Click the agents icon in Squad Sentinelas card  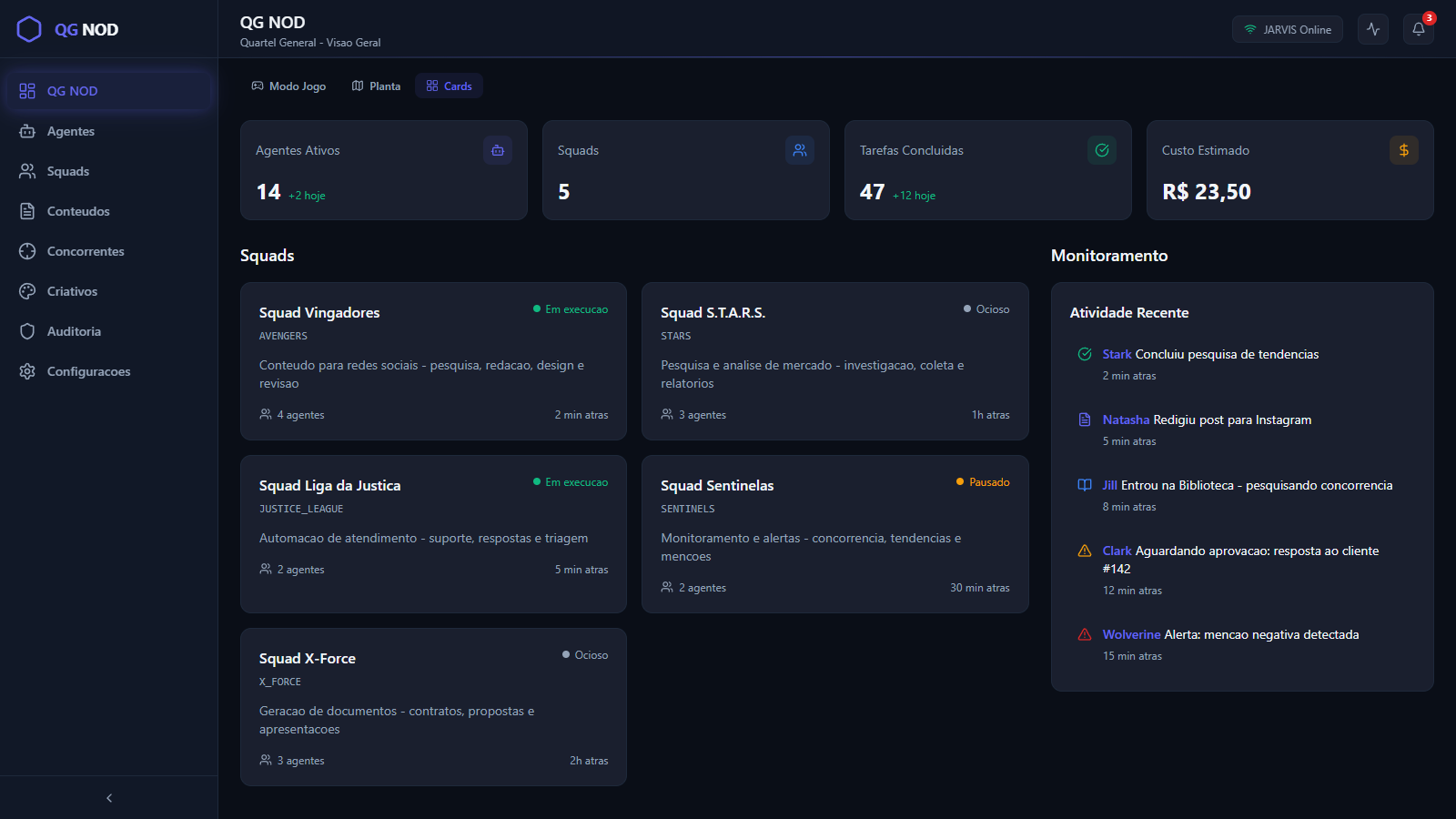(x=667, y=587)
